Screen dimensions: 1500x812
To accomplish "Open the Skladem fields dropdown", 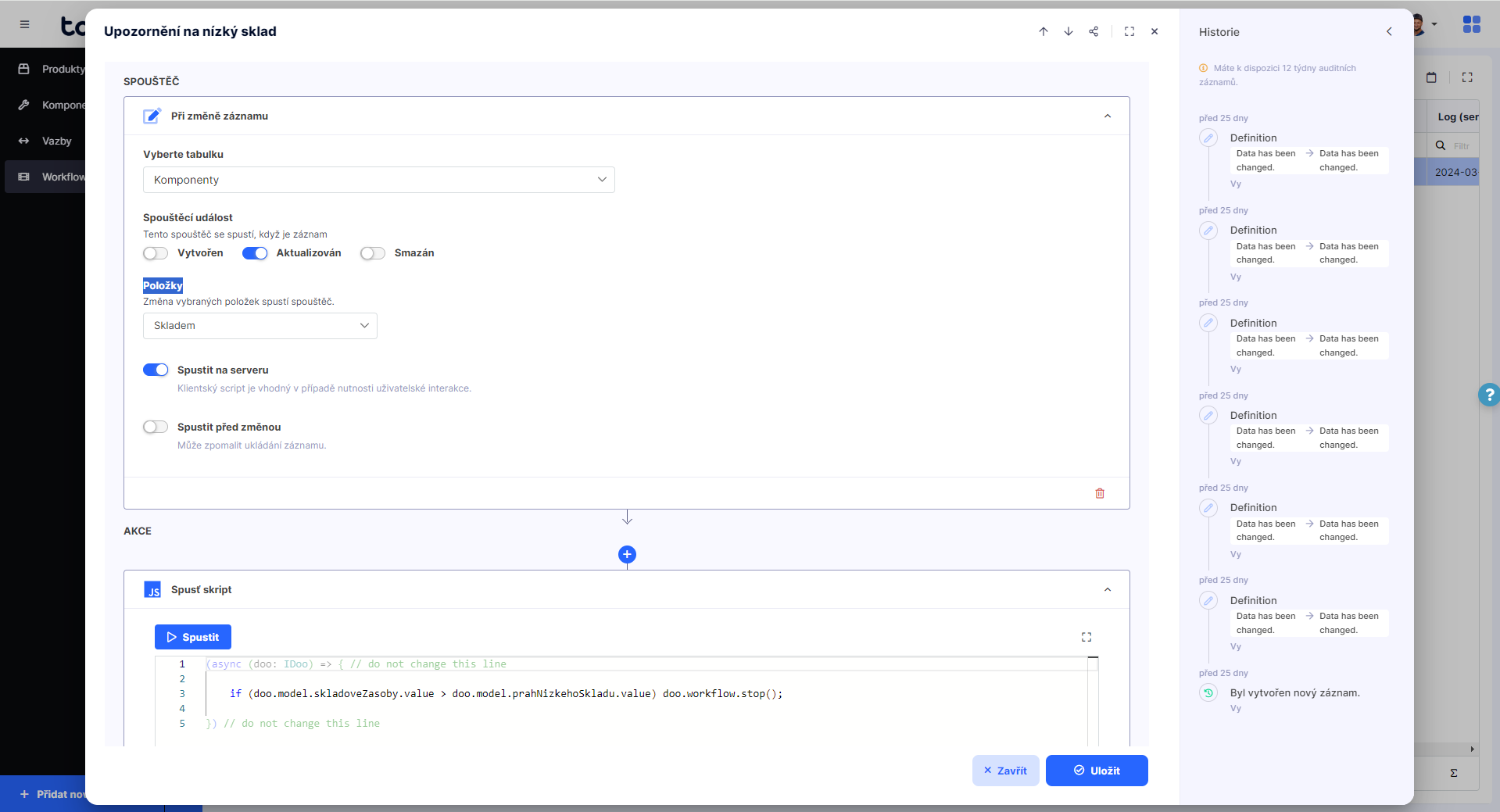I will [x=260, y=326].
